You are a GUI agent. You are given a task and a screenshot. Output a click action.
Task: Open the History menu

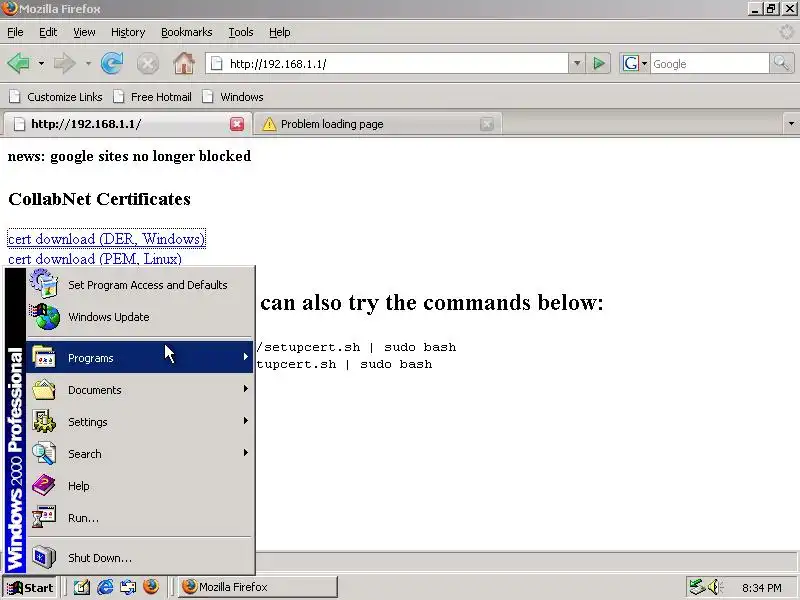coord(128,32)
